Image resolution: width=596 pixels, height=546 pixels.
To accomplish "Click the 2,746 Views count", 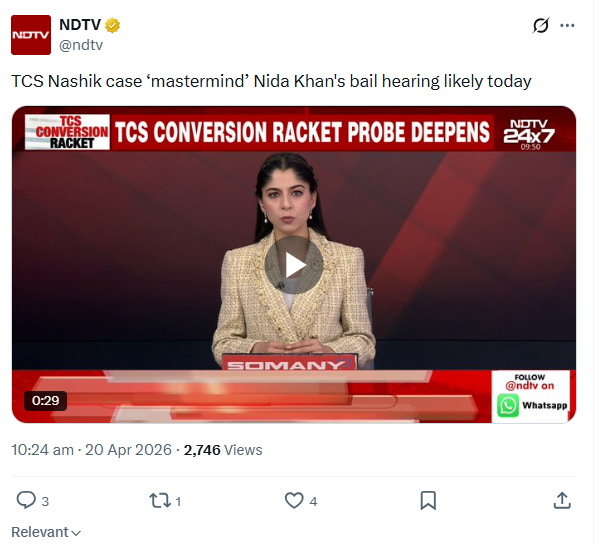I will coord(223,450).
